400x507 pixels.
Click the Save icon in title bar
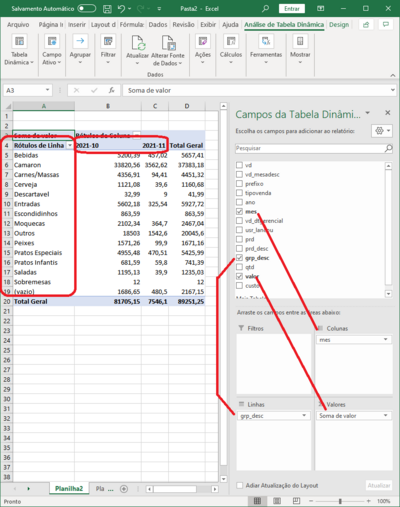pyautogui.click(x=107, y=9)
